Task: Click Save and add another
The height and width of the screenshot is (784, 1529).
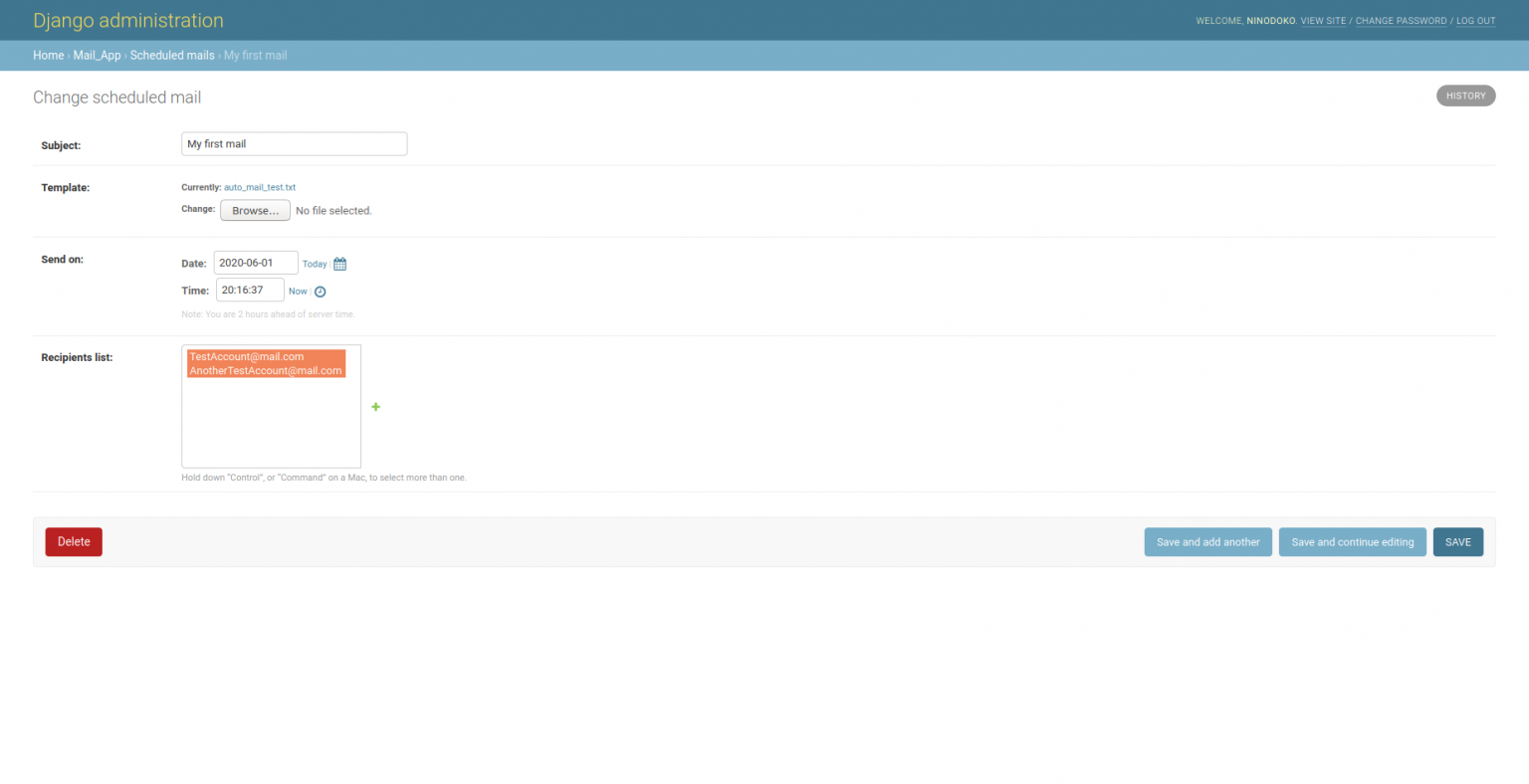Action: tap(1207, 542)
